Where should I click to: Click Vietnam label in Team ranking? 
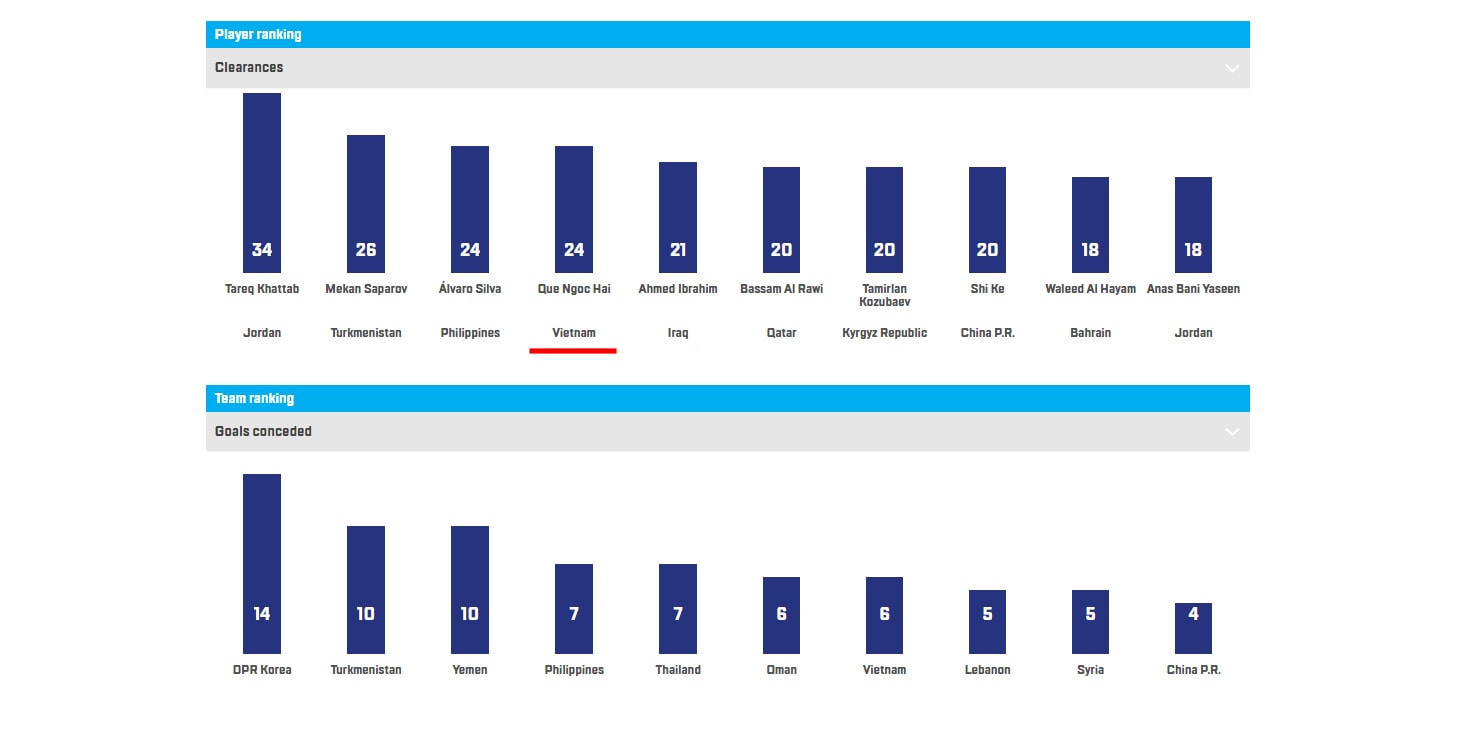click(885, 670)
